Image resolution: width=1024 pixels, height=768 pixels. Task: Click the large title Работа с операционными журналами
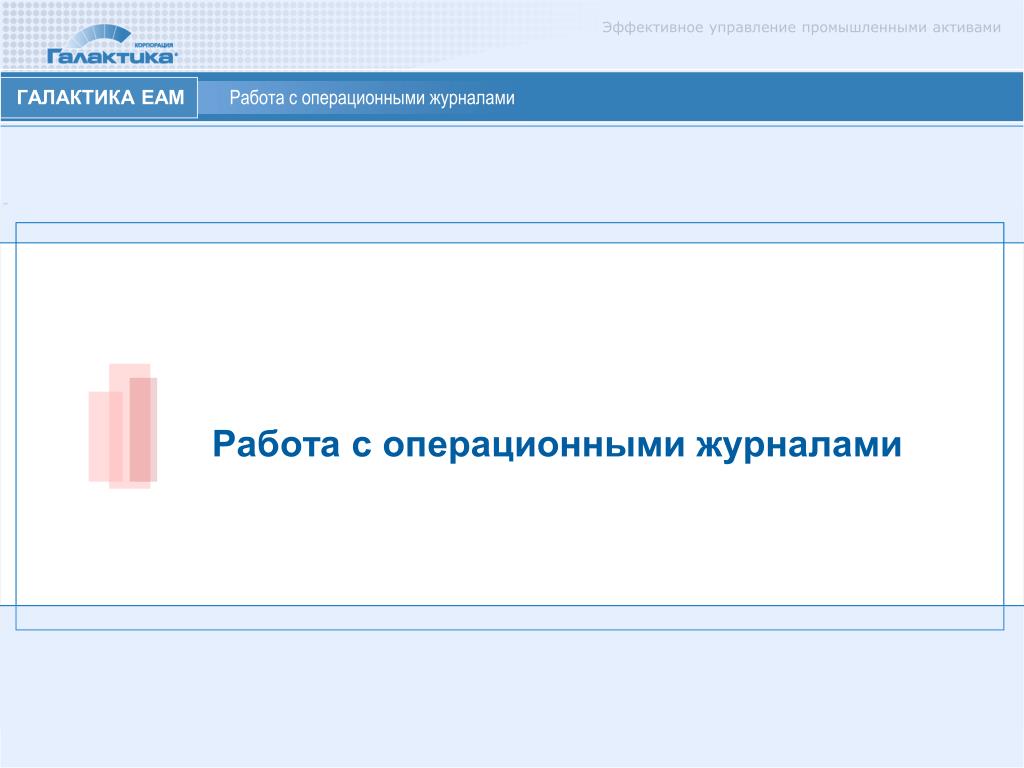pos(556,445)
